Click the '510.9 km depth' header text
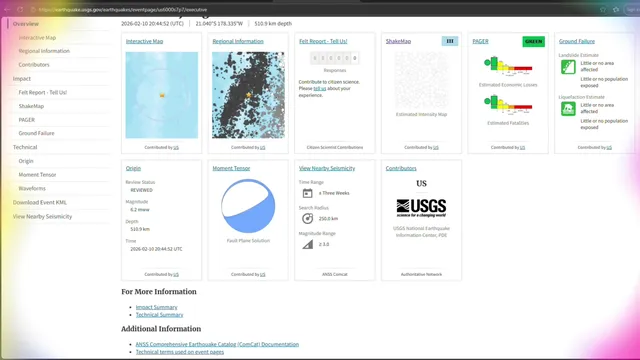The width and height of the screenshot is (640, 360). point(273,24)
